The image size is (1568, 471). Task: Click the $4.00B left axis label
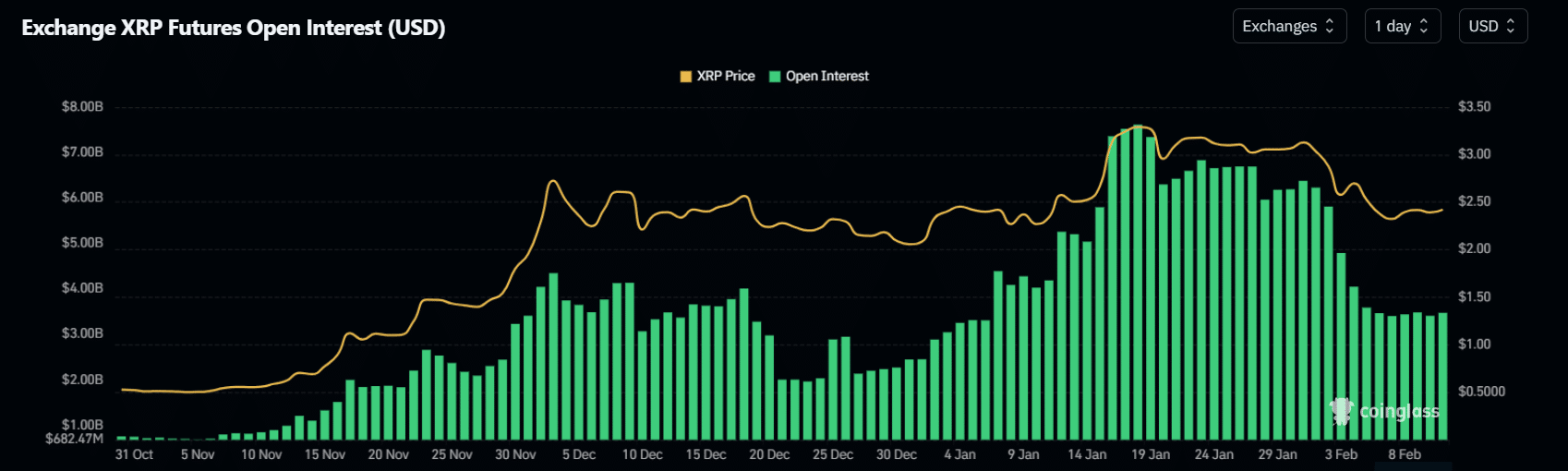[82, 288]
